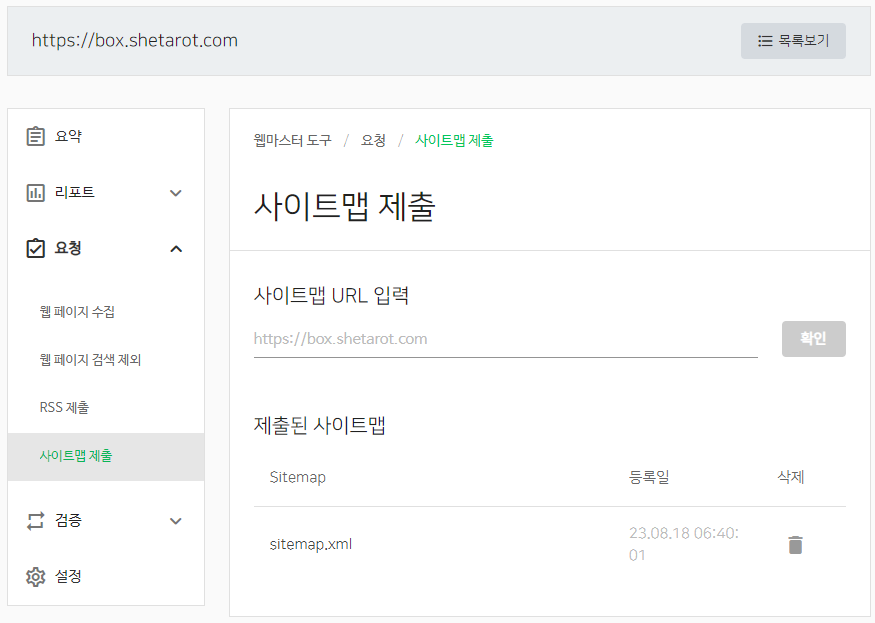Click the Sitemap column header

(297, 477)
